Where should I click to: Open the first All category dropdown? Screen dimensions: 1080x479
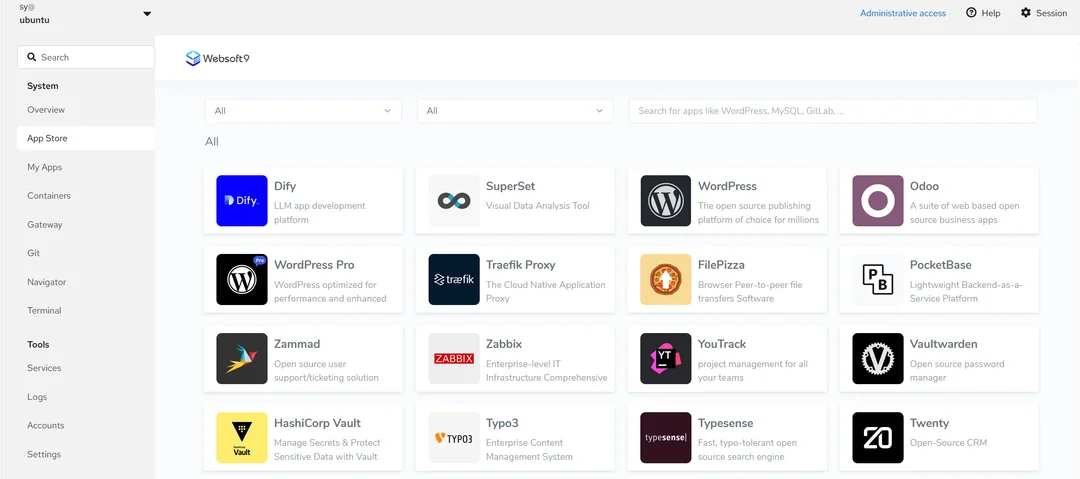(x=303, y=110)
